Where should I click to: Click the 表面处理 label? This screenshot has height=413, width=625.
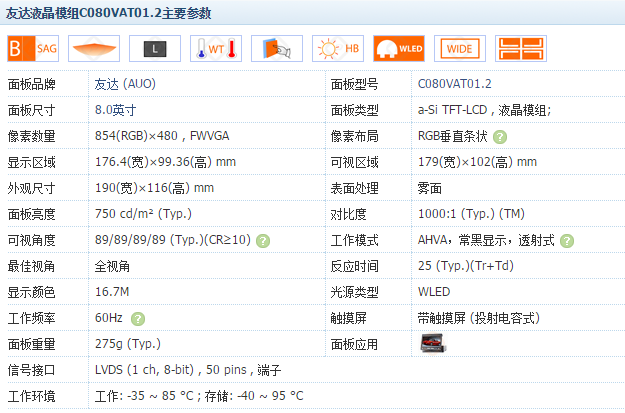[354, 188]
